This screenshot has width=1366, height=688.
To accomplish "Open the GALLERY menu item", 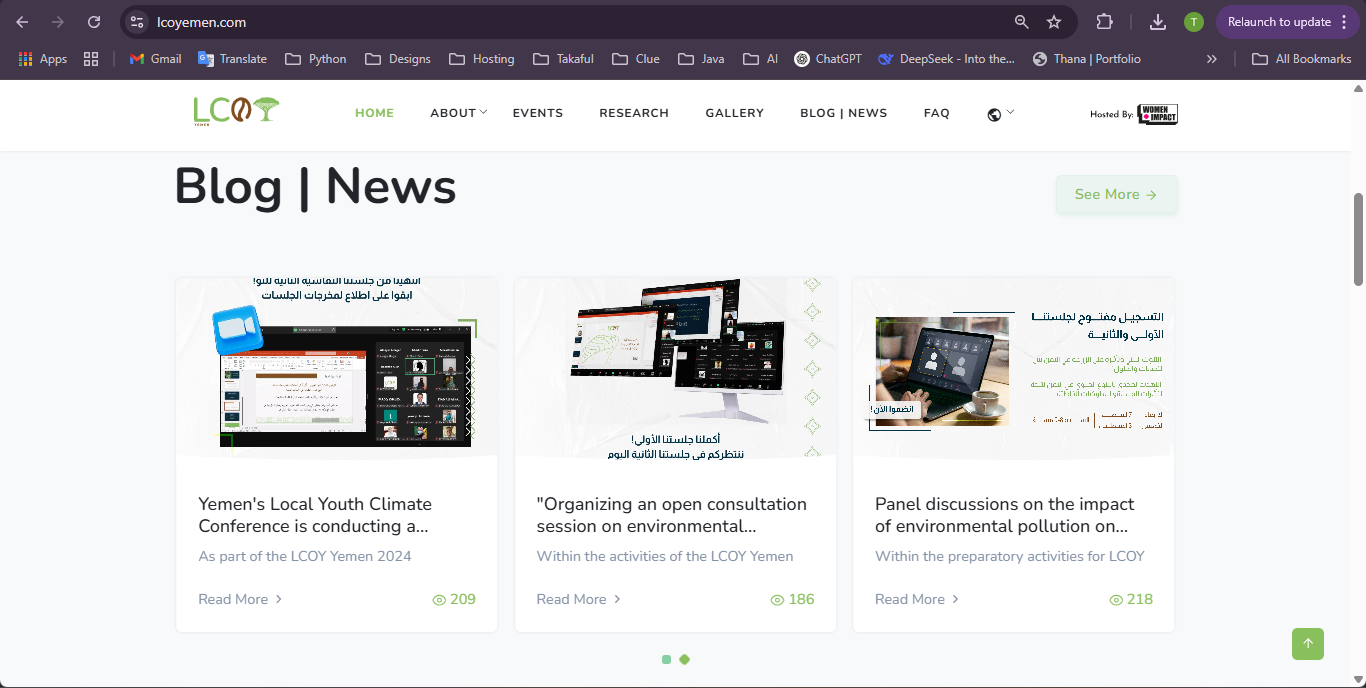I will [734, 113].
